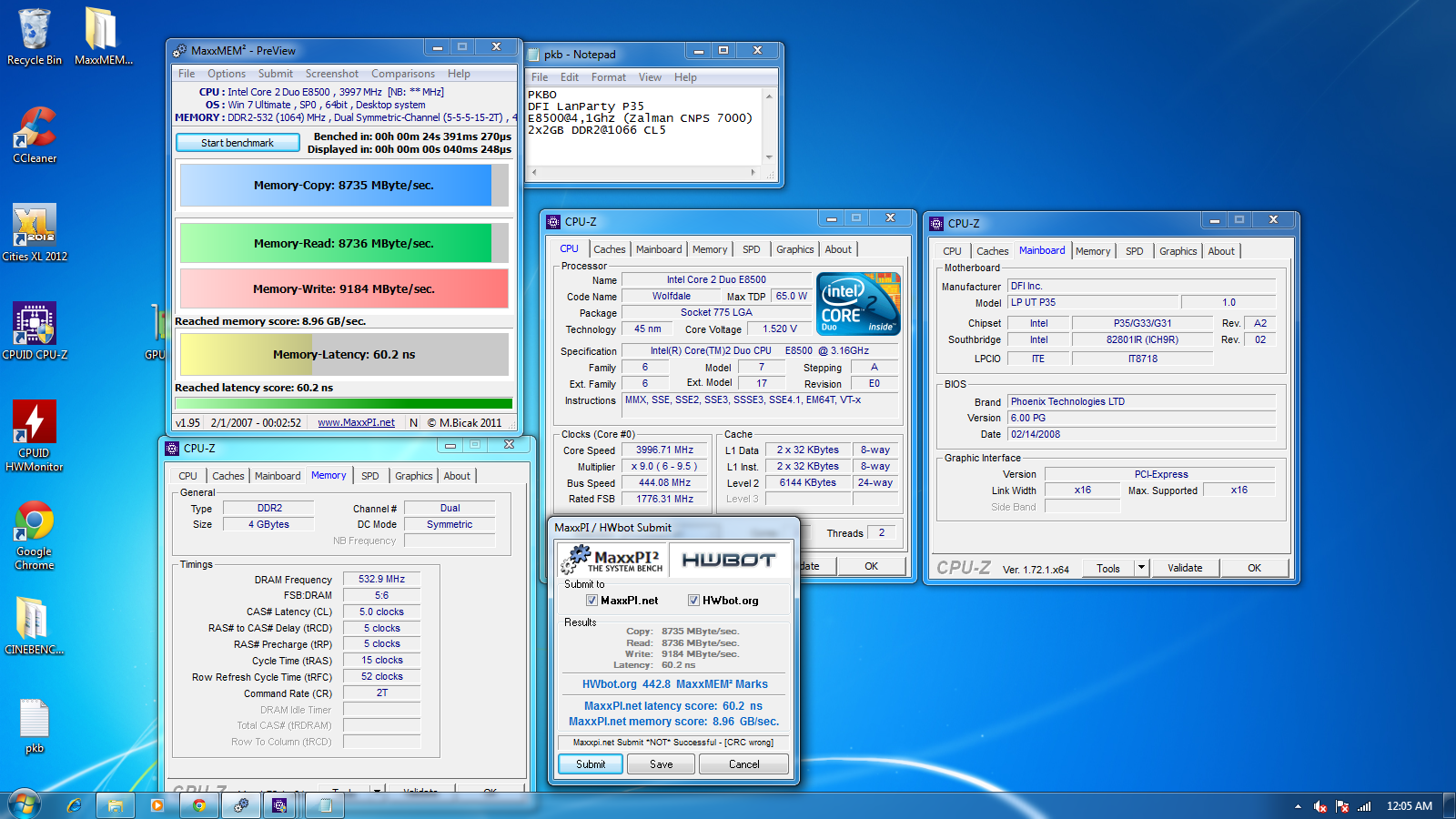Image resolution: width=1456 pixels, height=819 pixels.
Task: Click the Memory-Write result bar
Action: point(344,288)
